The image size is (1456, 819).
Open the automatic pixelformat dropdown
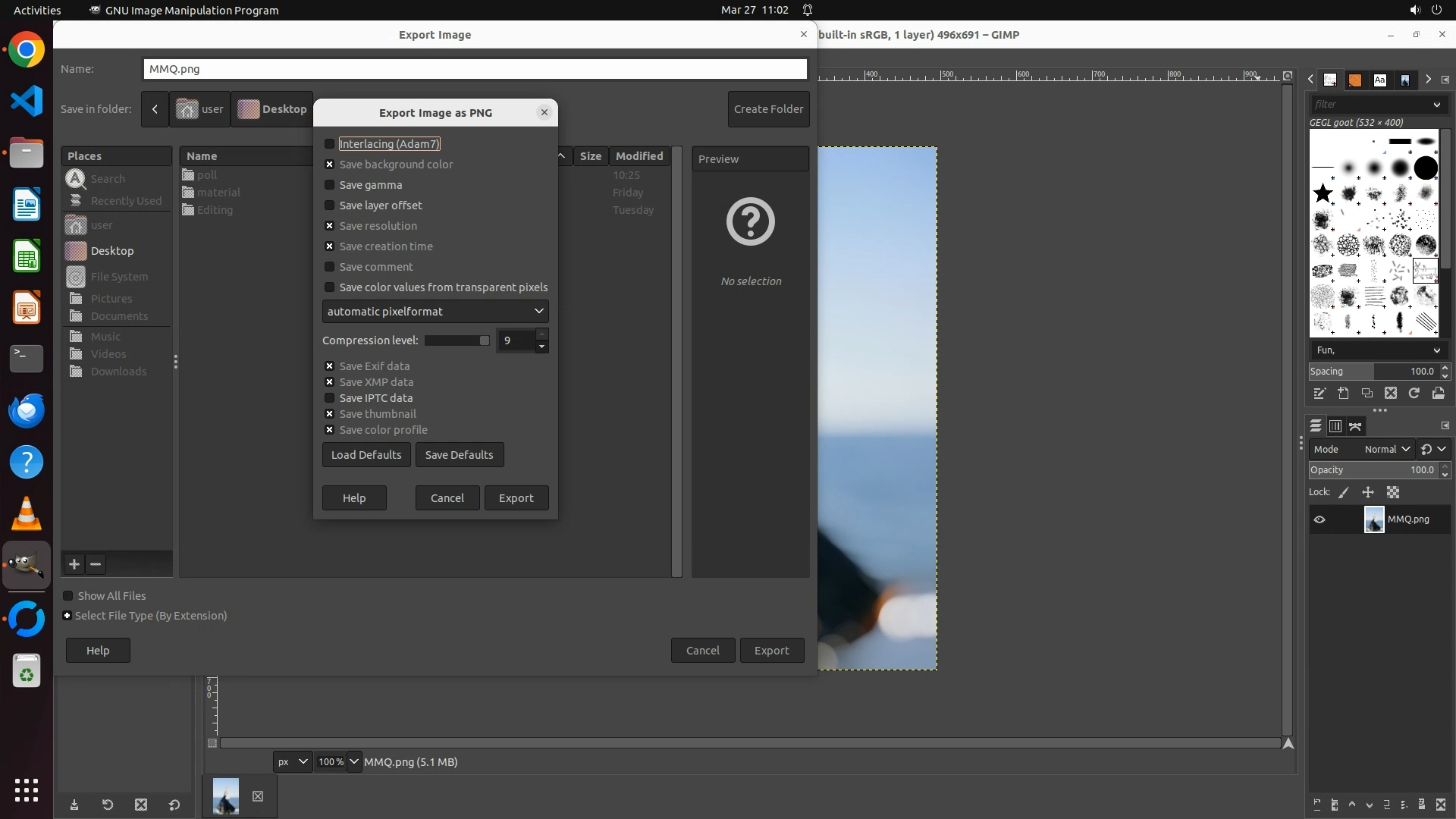click(435, 312)
